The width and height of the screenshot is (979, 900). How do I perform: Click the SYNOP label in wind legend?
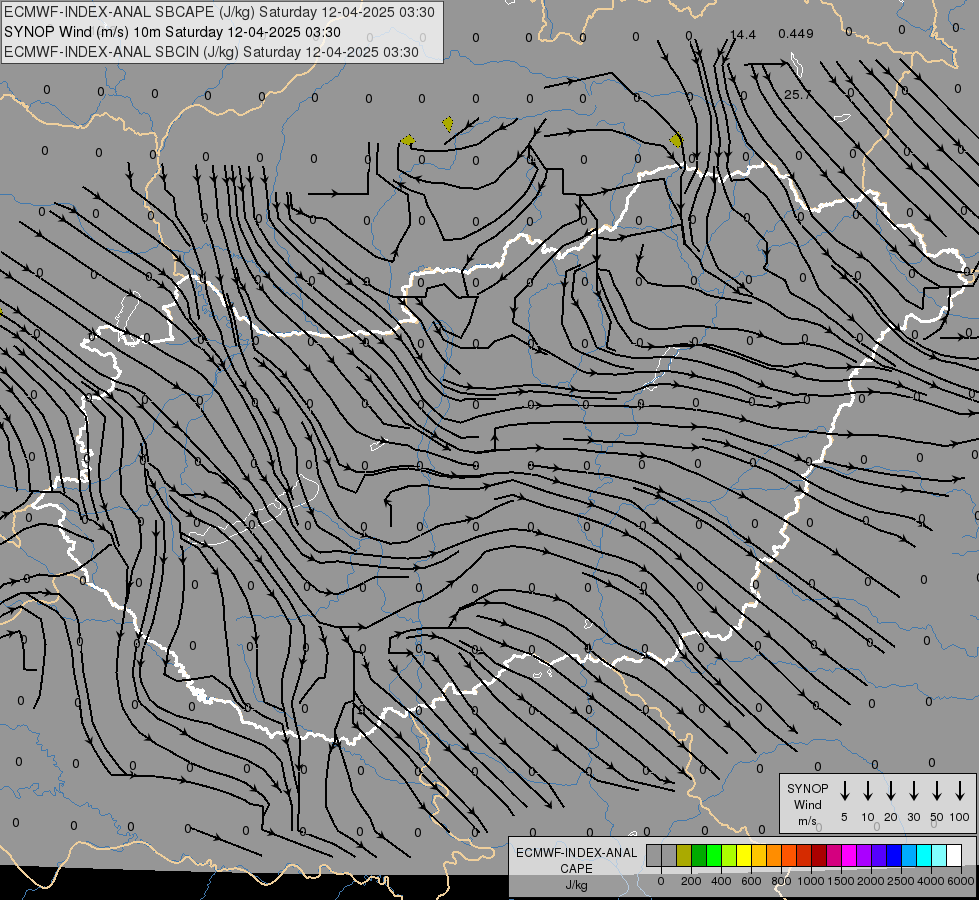pos(807,788)
